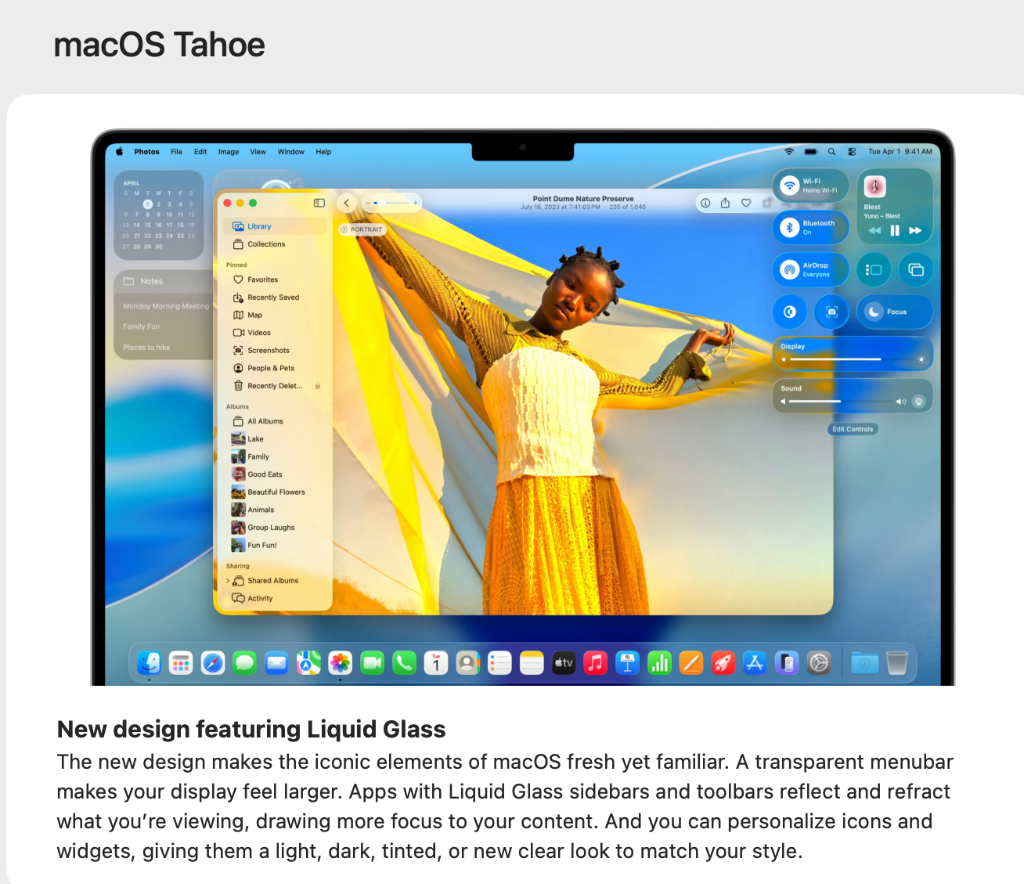Open the Edit menu
This screenshot has width=1024, height=884.
point(200,151)
